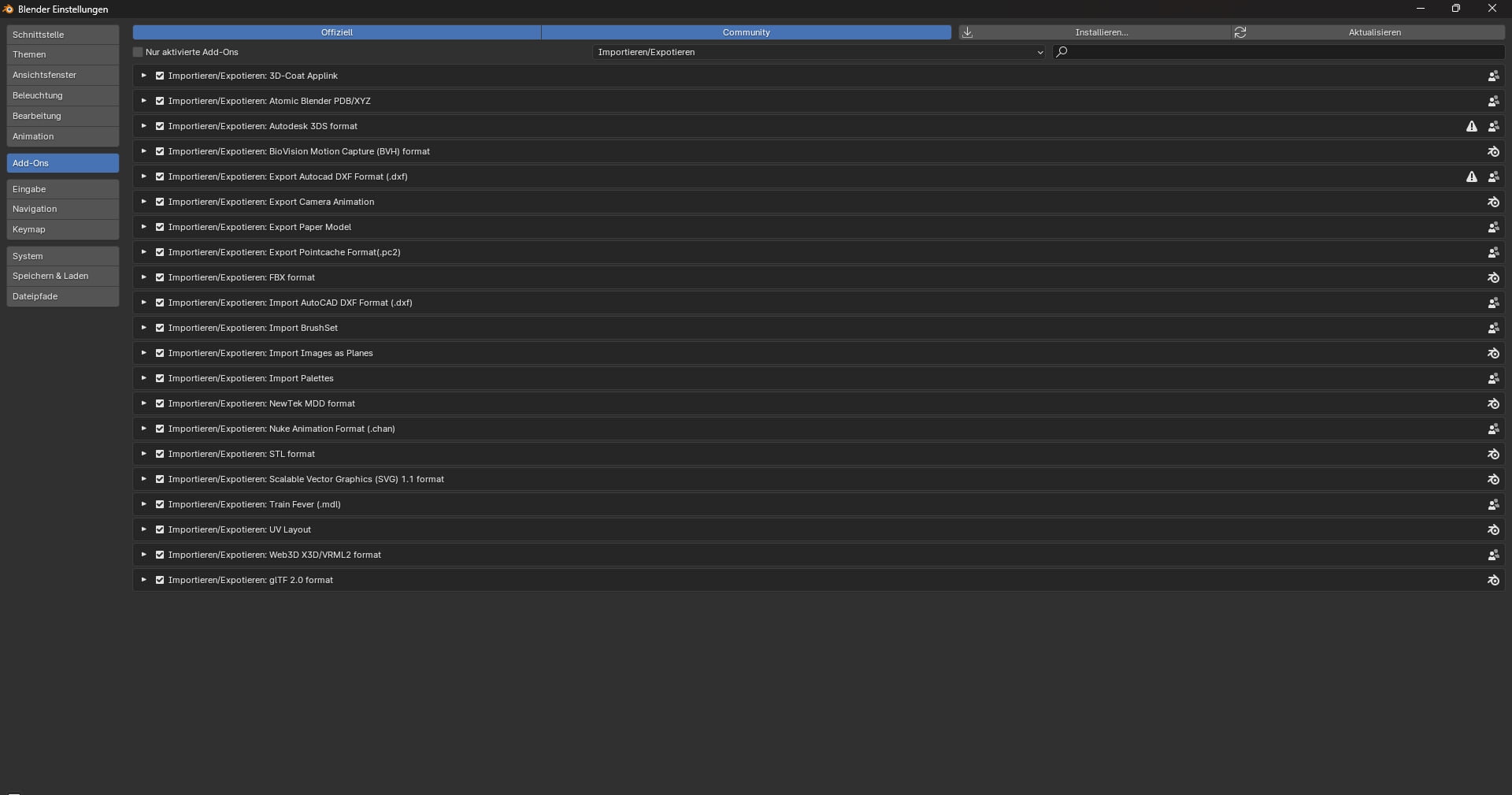Click the community icon on Train Fever row

pyautogui.click(x=1492, y=505)
